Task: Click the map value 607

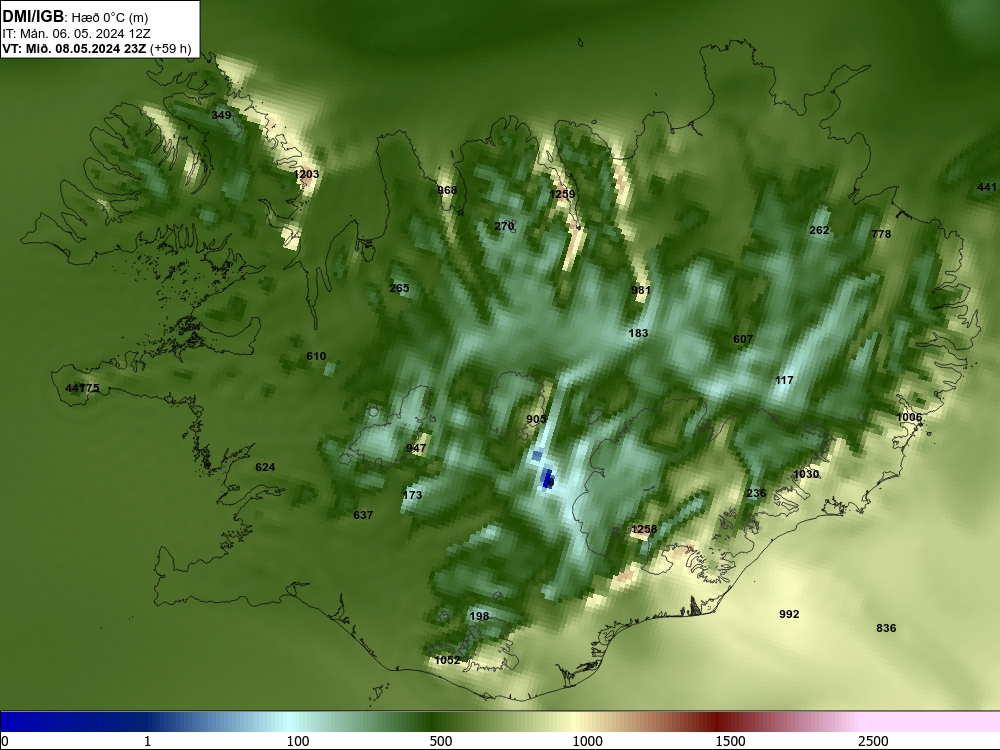Action: click(743, 339)
